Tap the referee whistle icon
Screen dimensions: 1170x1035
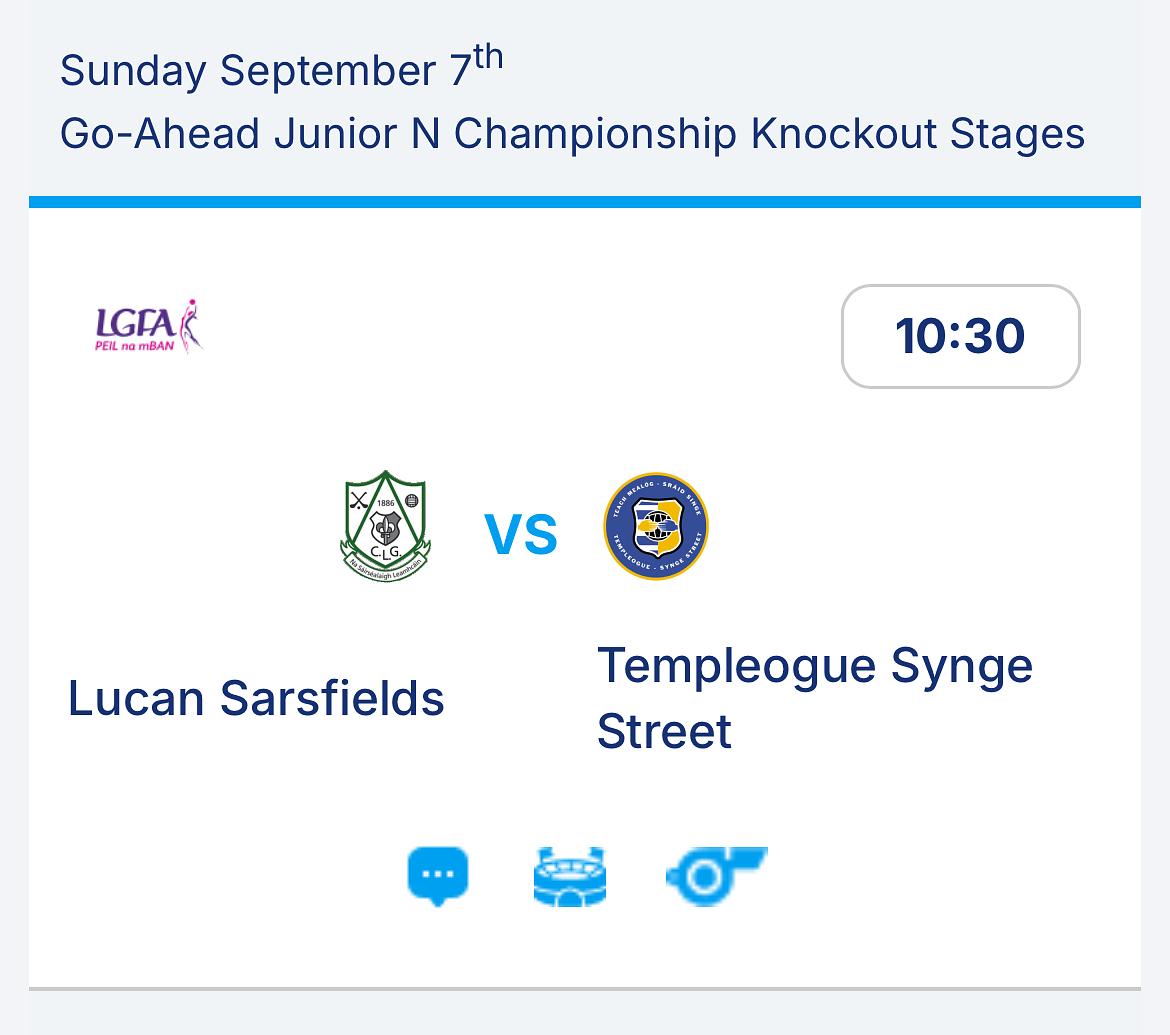coord(716,876)
